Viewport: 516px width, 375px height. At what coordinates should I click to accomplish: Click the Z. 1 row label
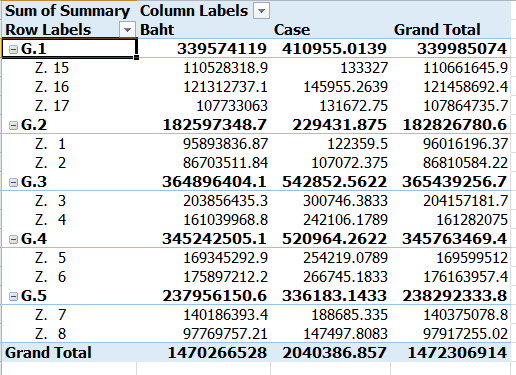pyautogui.click(x=50, y=144)
